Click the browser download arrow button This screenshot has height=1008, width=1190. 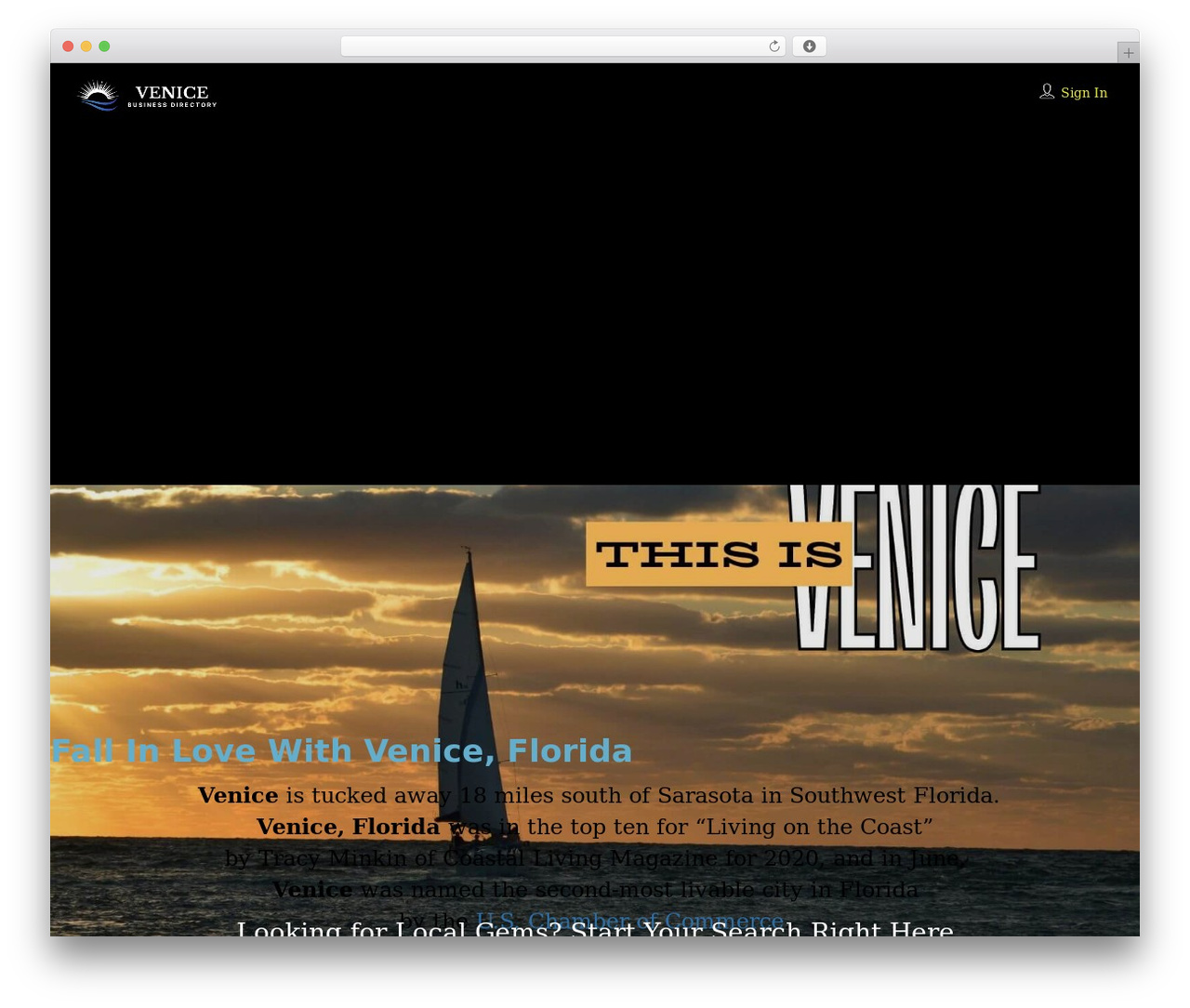pyautogui.click(x=809, y=46)
